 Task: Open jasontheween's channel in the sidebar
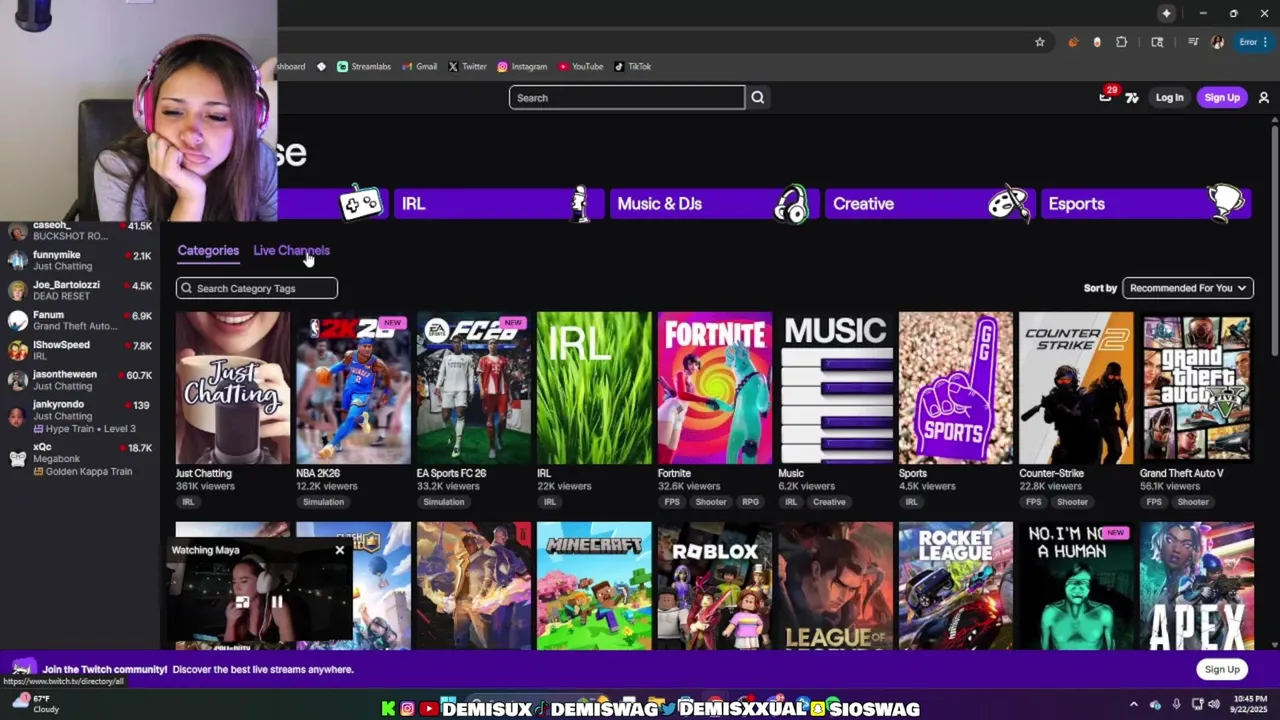(x=80, y=380)
